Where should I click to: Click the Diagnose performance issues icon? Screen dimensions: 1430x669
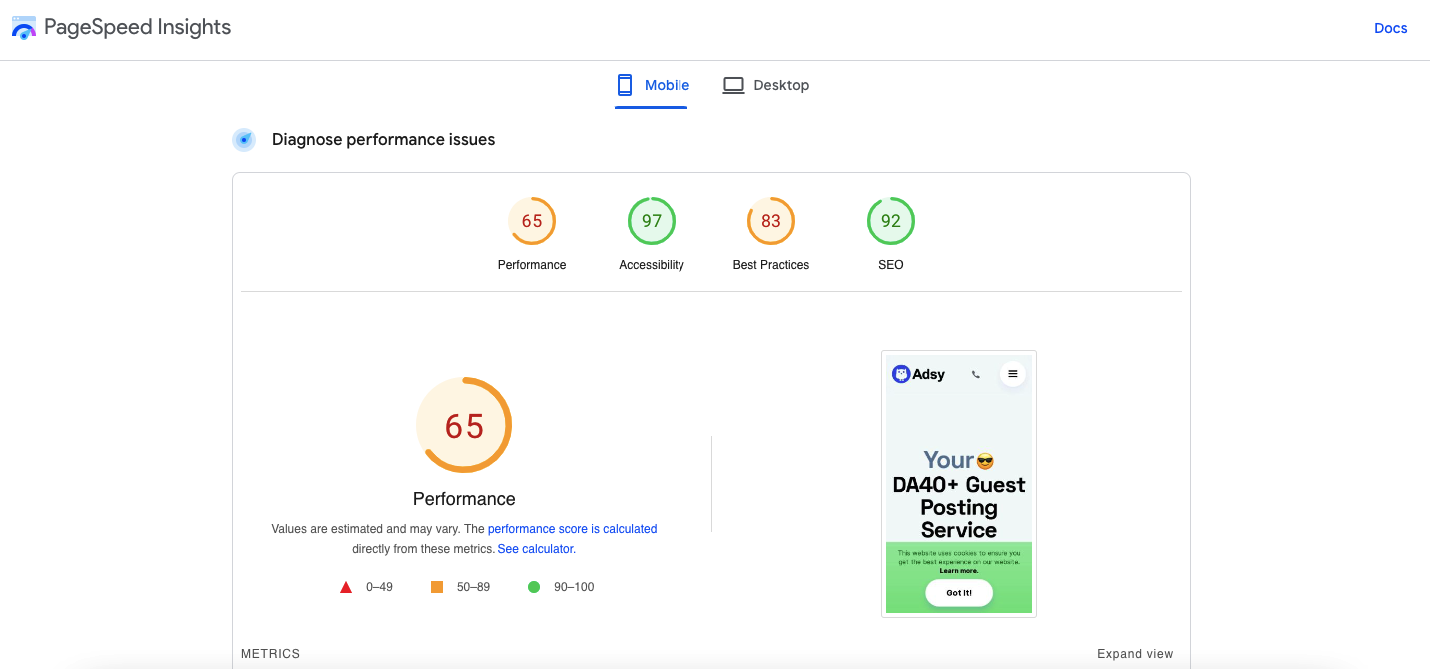click(x=244, y=140)
